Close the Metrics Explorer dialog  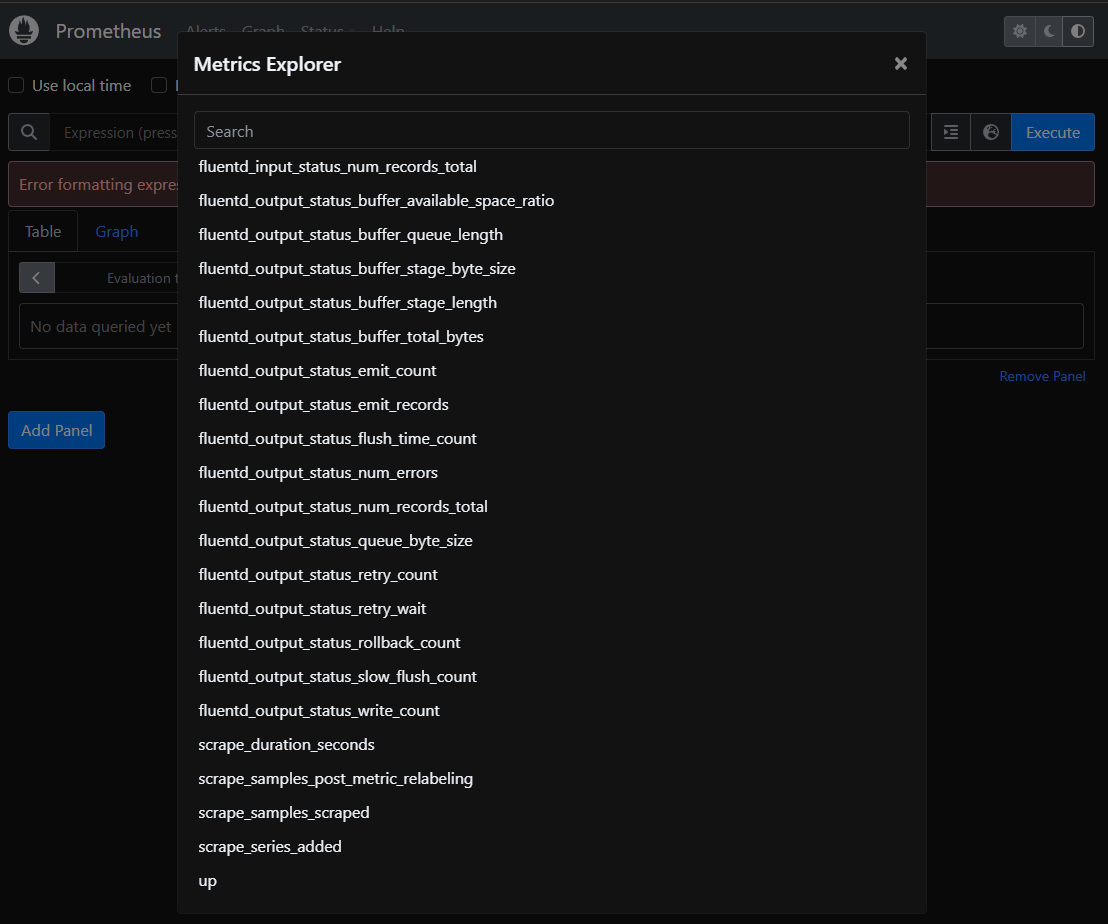[900, 64]
